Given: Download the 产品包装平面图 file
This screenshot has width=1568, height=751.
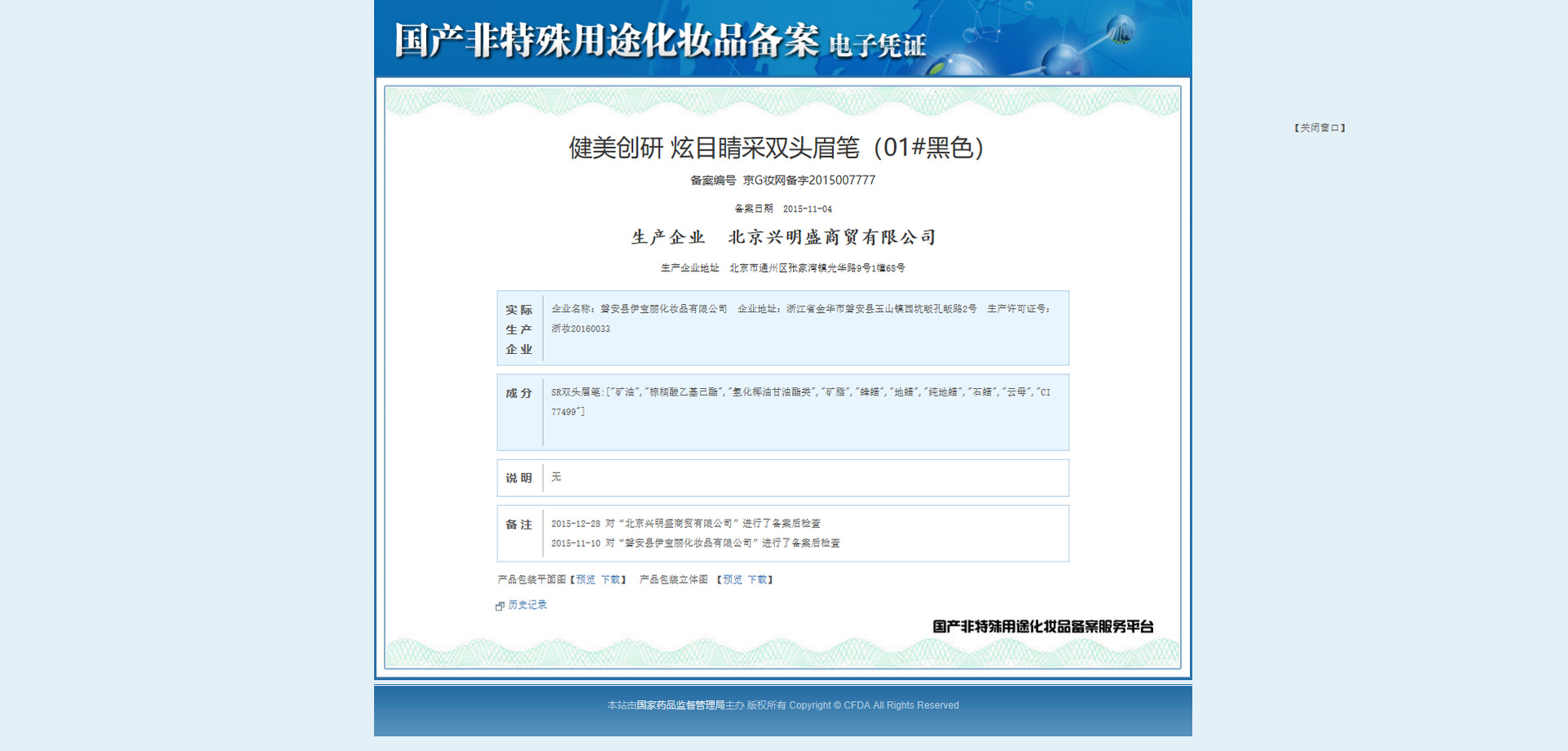Looking at the screenshot, I should coord(611,579).
